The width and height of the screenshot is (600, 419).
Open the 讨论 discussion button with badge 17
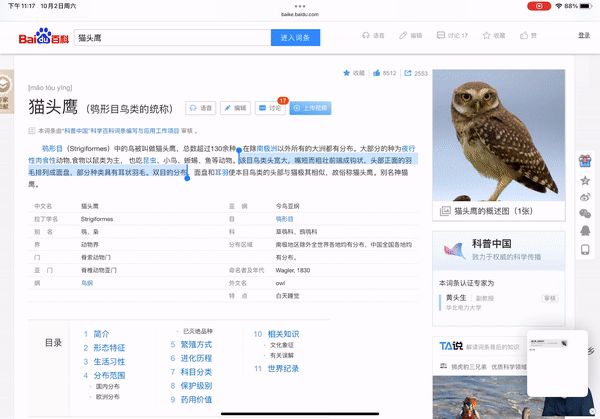[x=271, y=106]
